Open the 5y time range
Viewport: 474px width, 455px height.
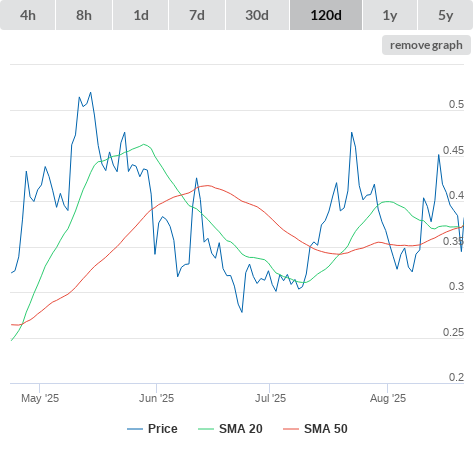[445, 15]
